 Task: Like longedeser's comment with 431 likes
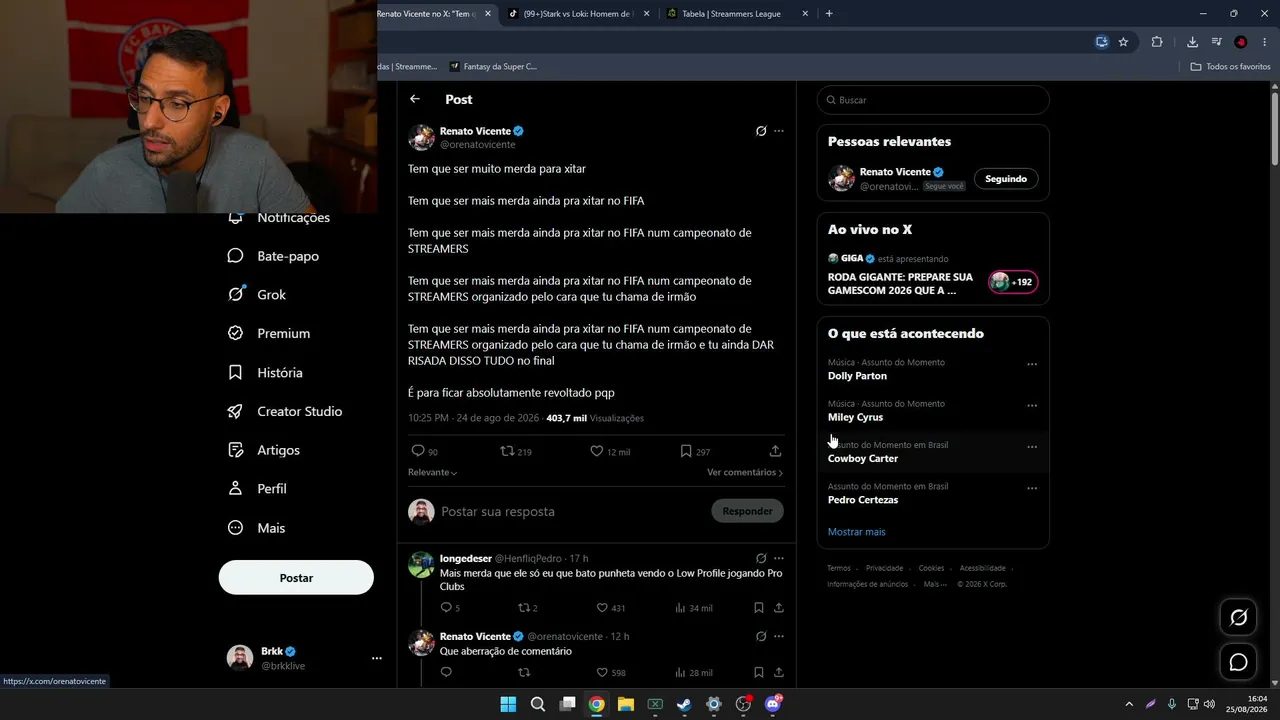(x=602, y=607)
